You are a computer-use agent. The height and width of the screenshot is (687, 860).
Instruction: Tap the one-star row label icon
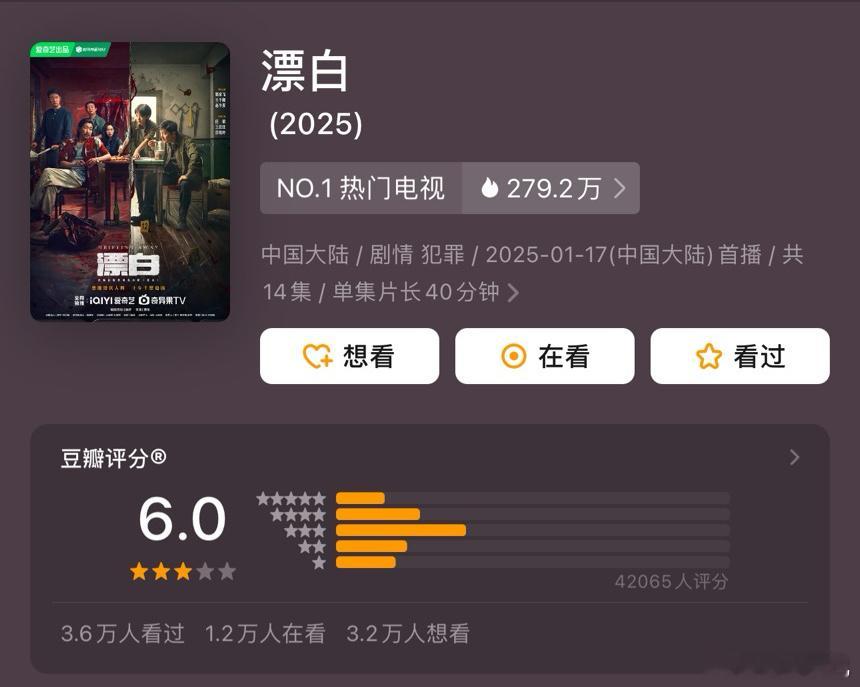point(319,563)
